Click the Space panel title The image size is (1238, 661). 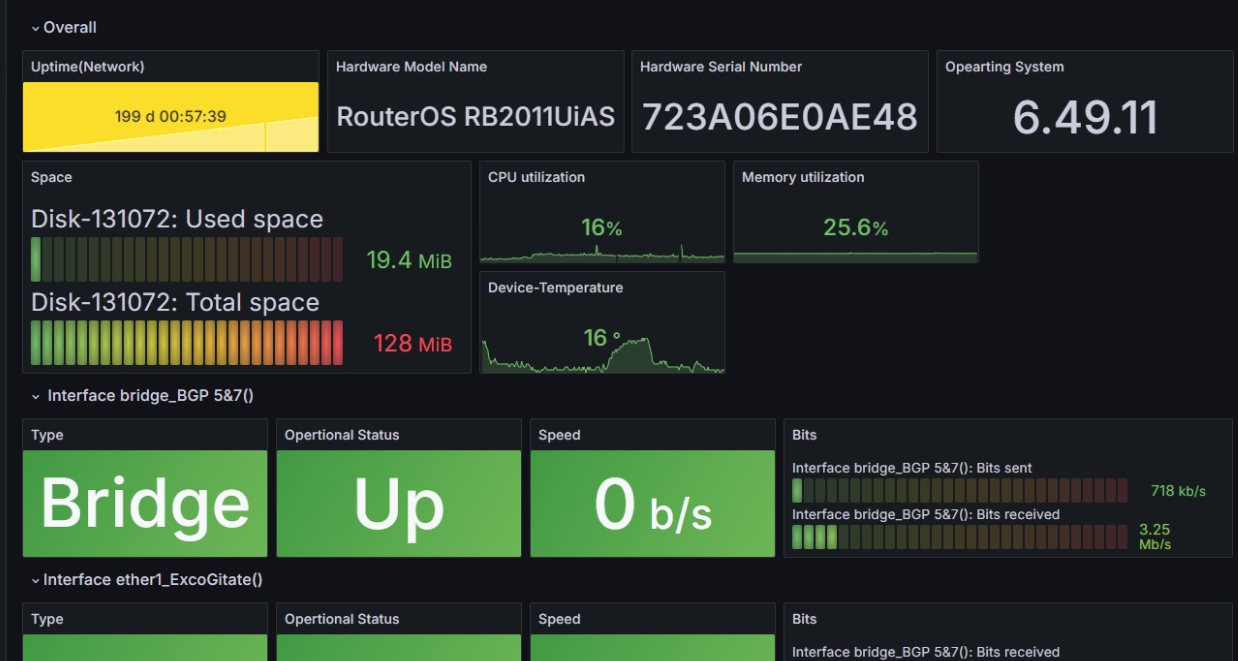51,177
